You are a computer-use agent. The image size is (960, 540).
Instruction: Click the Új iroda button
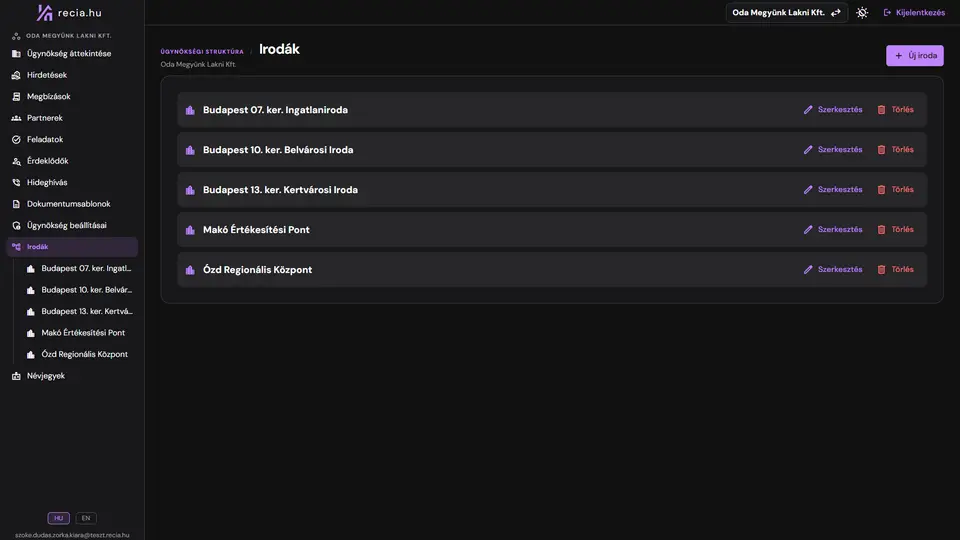click(915, 56)
